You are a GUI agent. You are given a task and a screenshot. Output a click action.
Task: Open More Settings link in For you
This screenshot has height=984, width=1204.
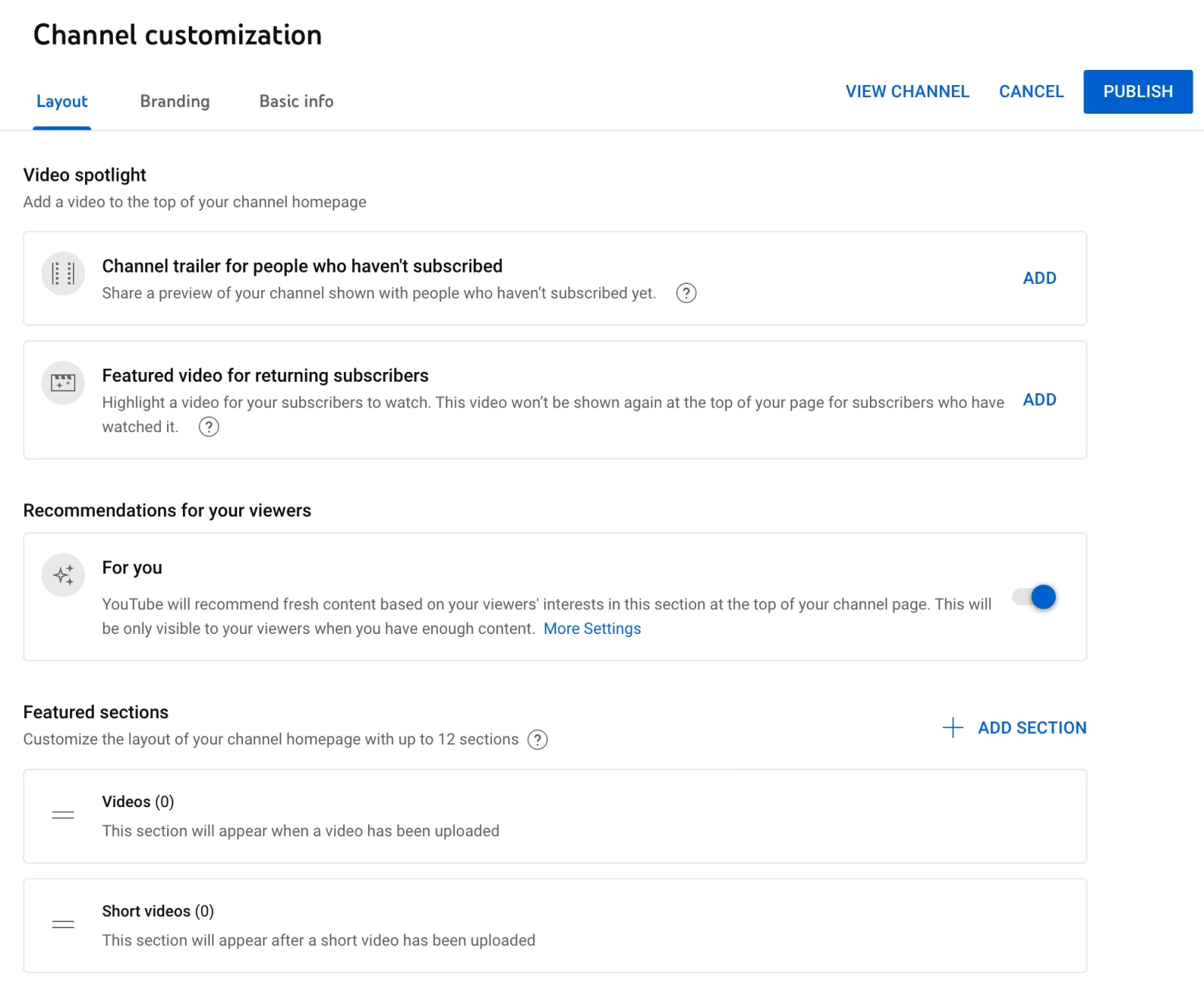pyautogui.click(x=592, y=629)
